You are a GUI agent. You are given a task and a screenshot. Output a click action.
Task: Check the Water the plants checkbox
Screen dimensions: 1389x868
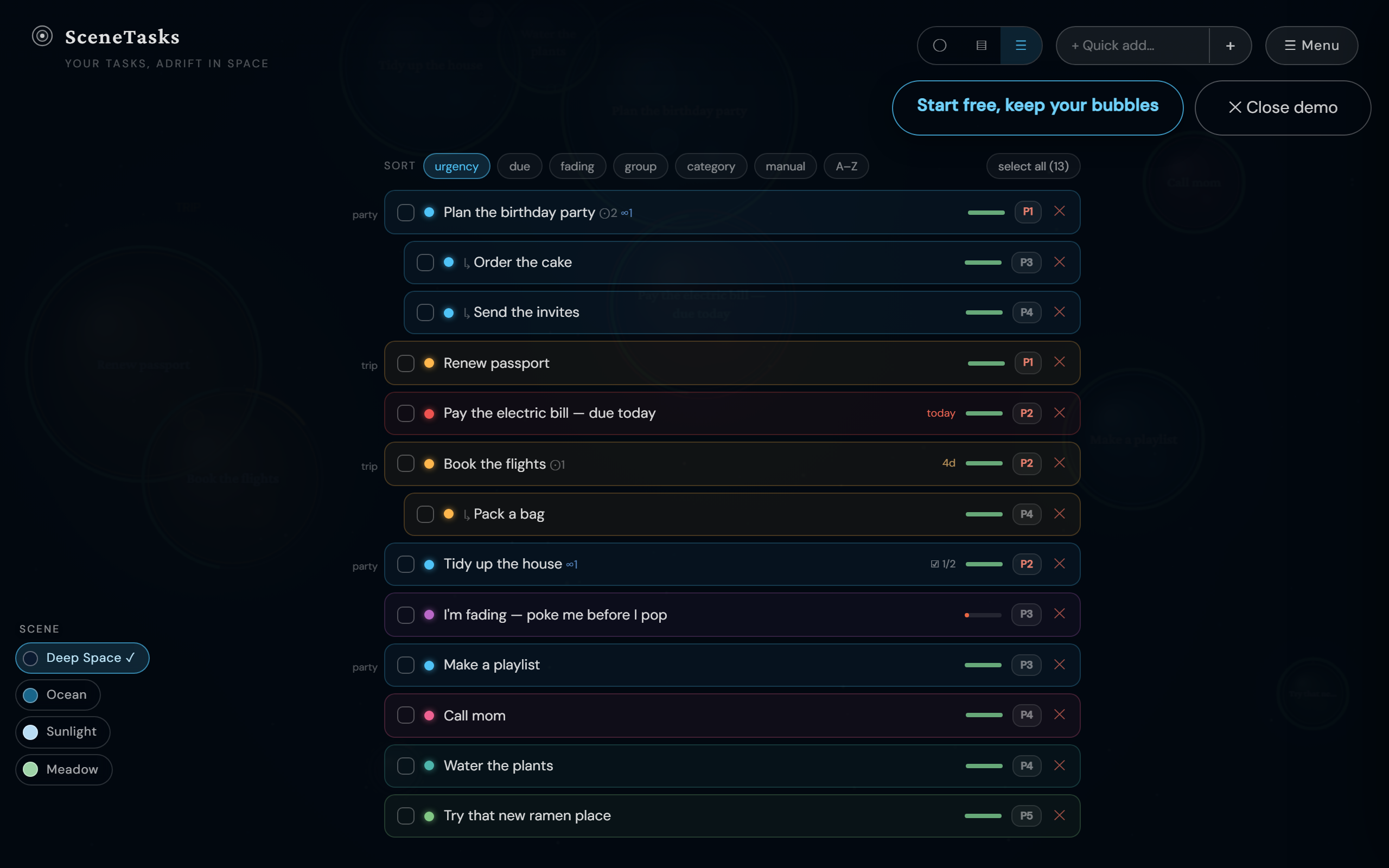point(406,766)
